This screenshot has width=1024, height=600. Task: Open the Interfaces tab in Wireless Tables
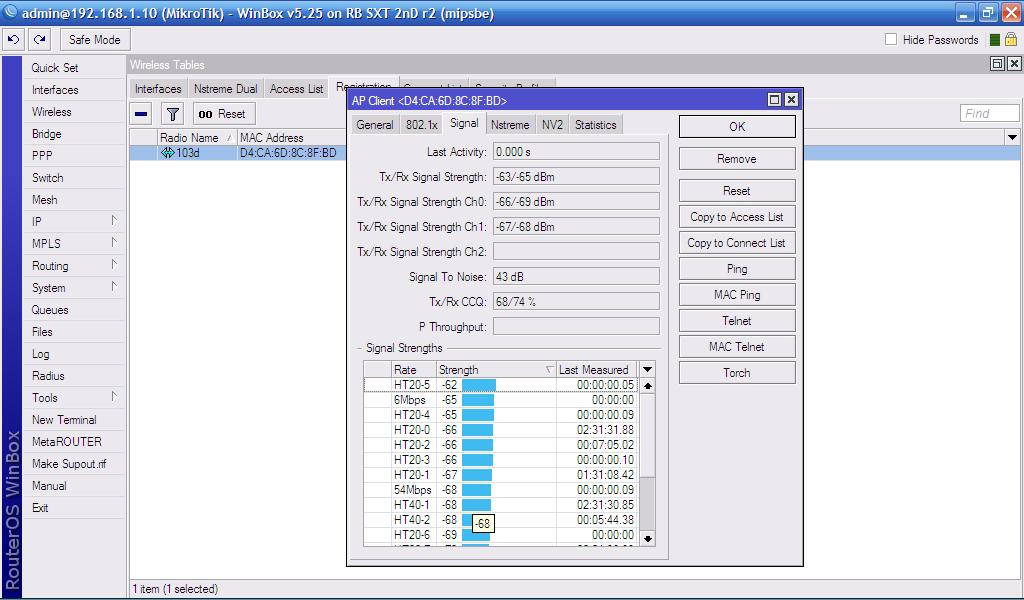158,89
